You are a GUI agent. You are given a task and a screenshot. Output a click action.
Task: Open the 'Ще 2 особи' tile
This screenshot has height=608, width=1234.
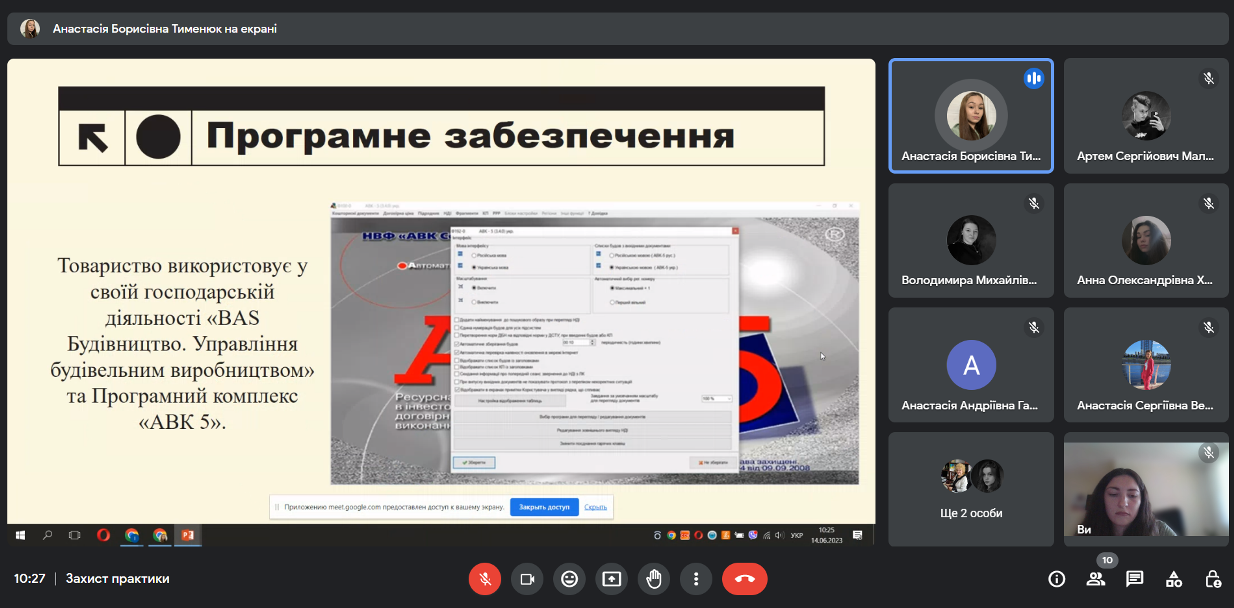click(x=971, y=489)
